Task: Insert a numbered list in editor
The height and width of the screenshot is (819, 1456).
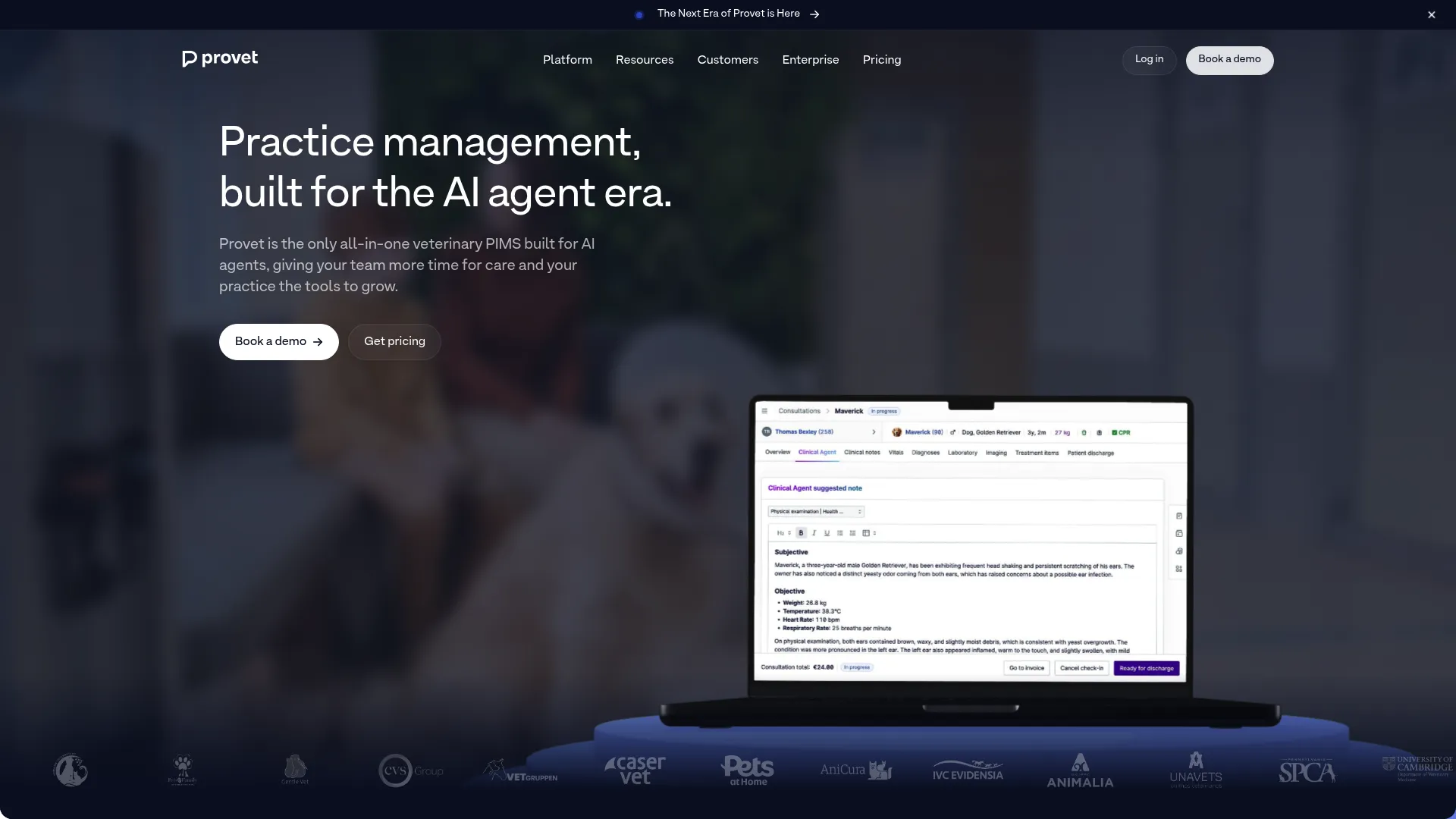Action: [x=852, y=533]
